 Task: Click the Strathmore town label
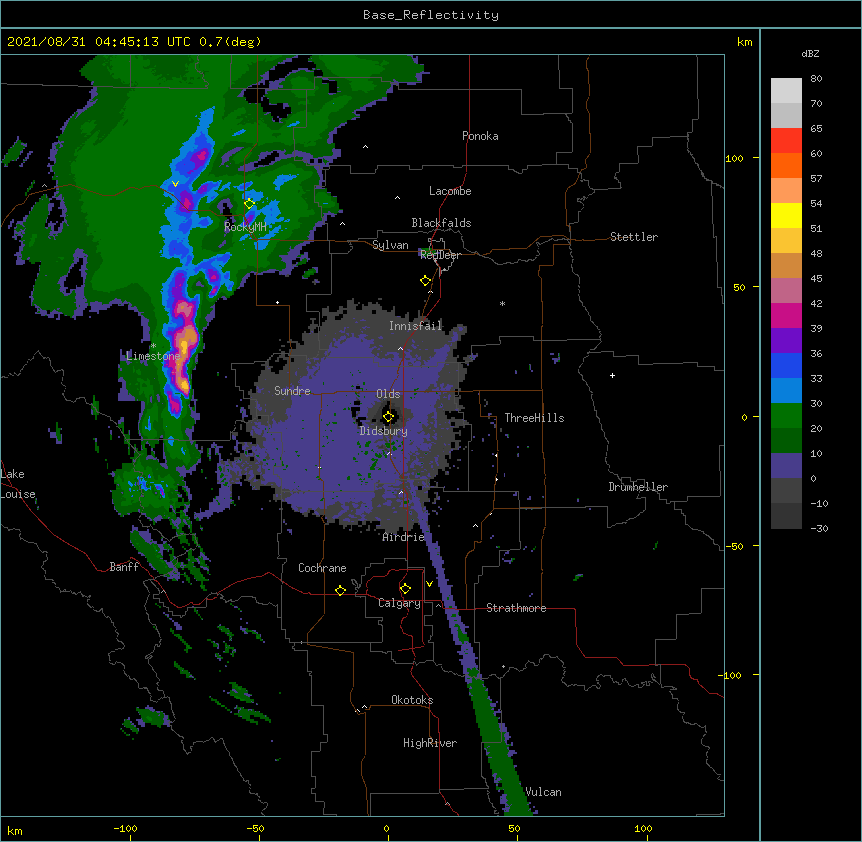pyautogui.click(x=516, y=608)
